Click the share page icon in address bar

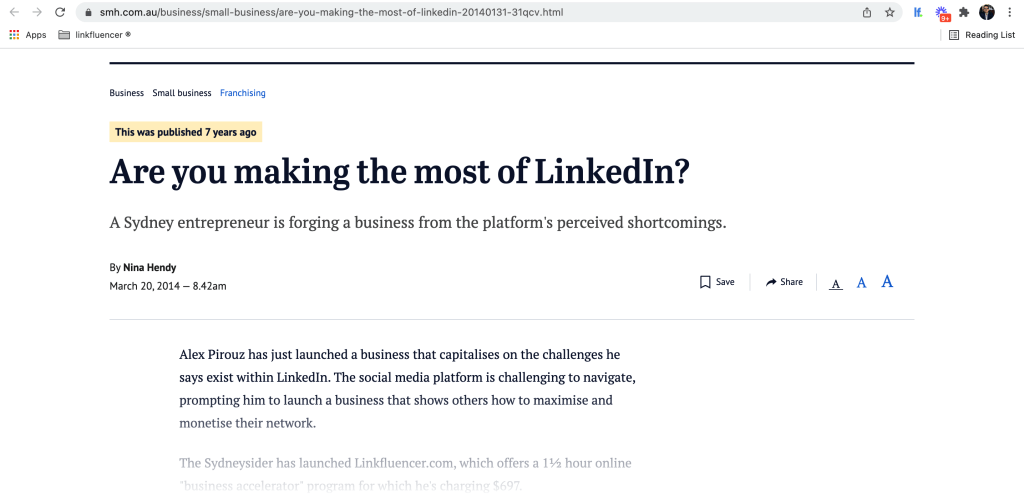tap(867, 12)
